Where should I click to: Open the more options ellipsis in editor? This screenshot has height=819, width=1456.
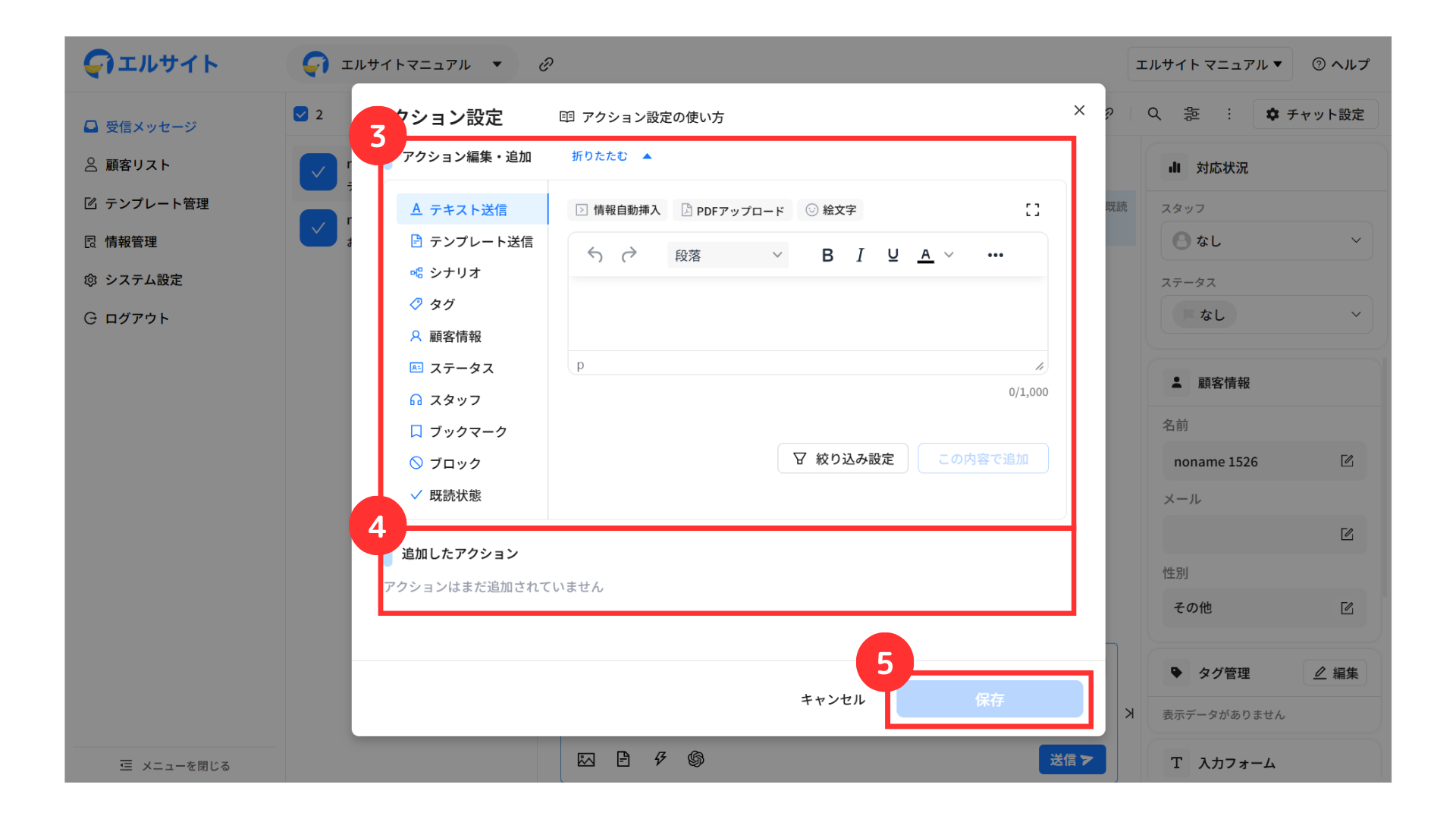click(x=995, y=256)
